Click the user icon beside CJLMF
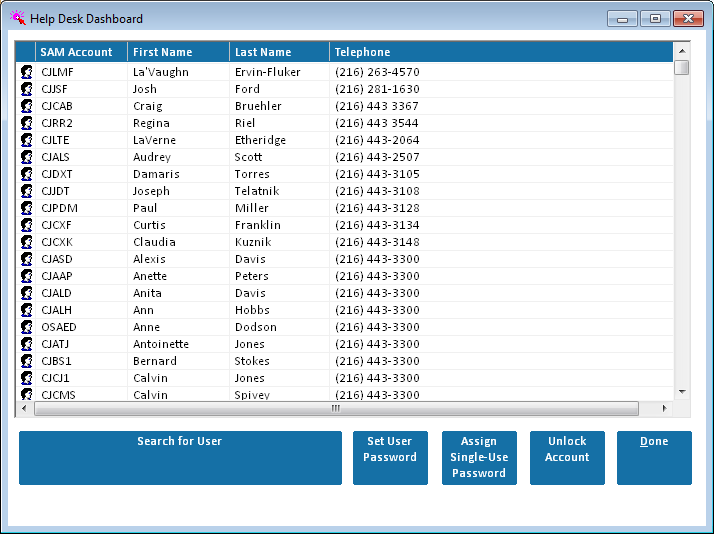This screenshot has width=714, height=534. click(26, 72)
